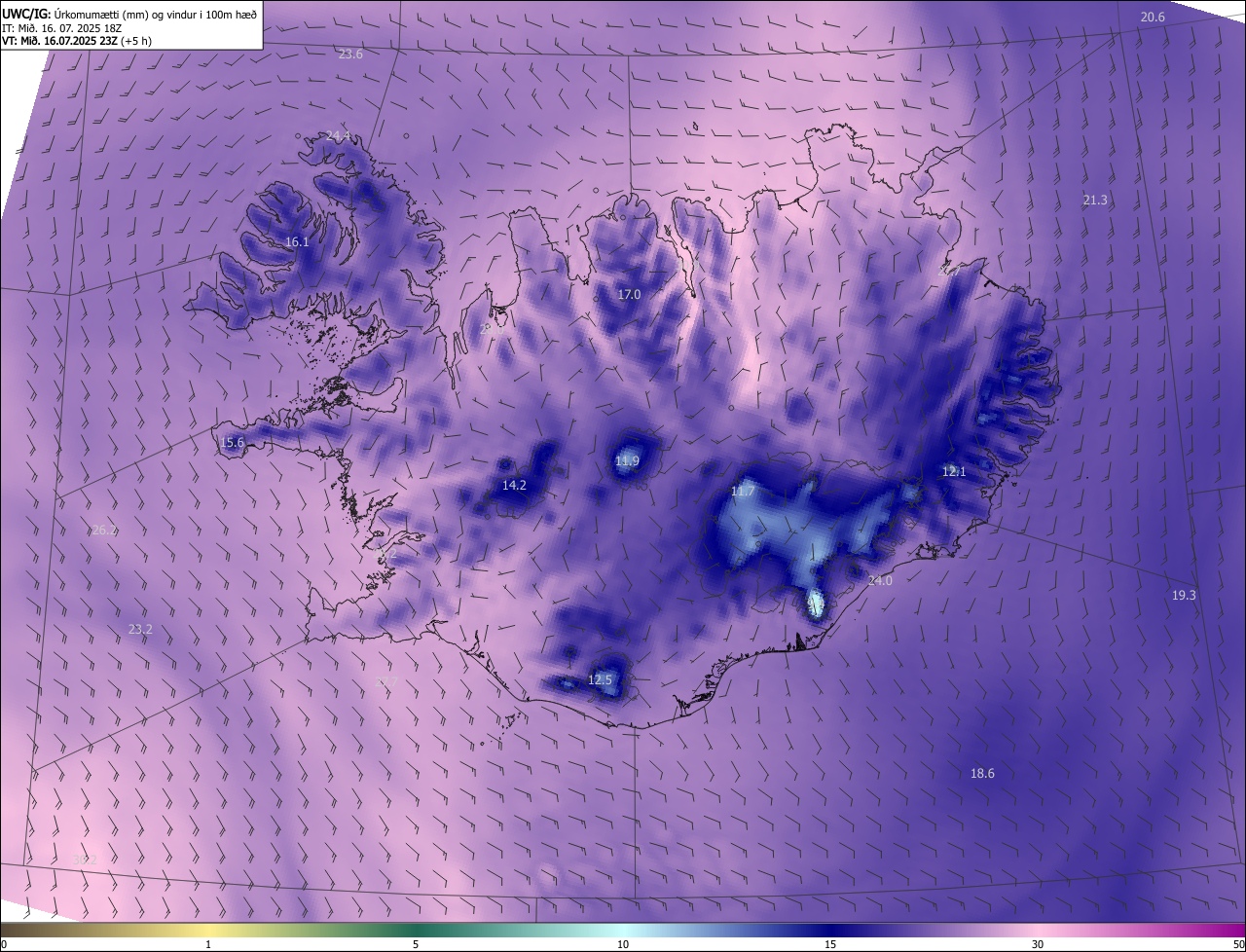1246x952 pixels.
Task: Click the 17.0 value on the map
Action: click(629, 294)
